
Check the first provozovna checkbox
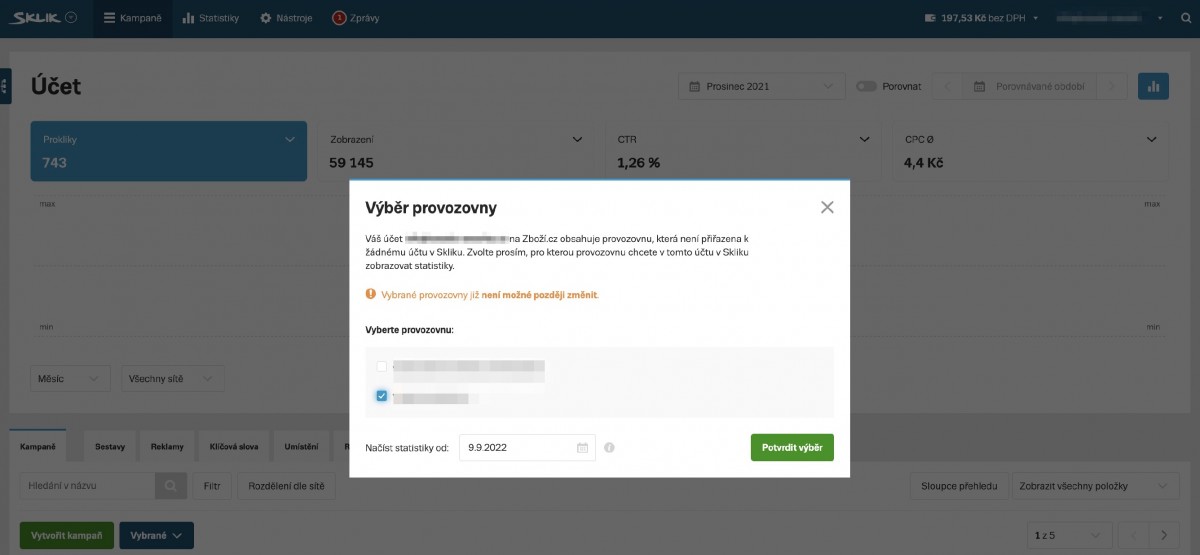tap(381, 366)
